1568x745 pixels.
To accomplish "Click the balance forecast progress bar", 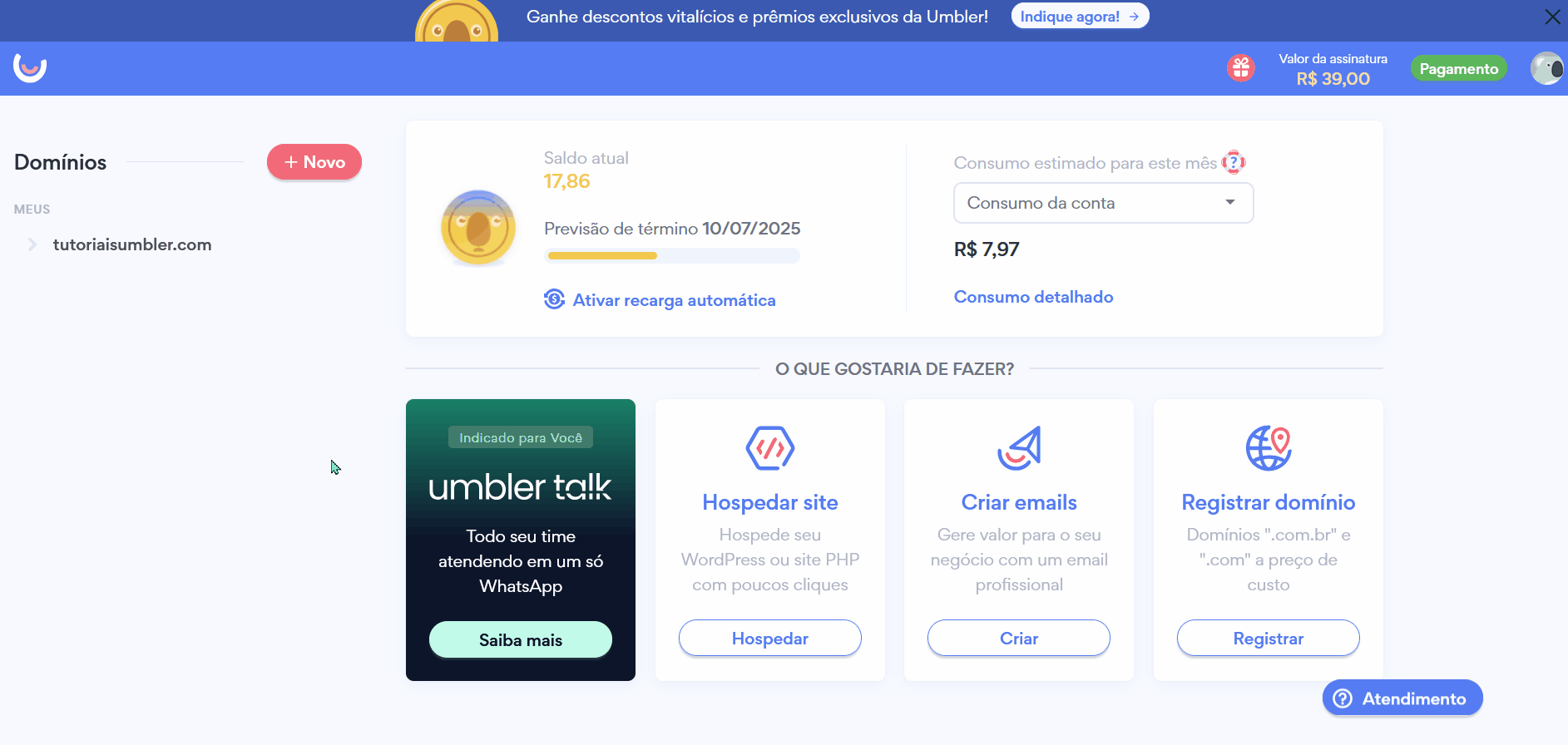I will tap(672, 255).
